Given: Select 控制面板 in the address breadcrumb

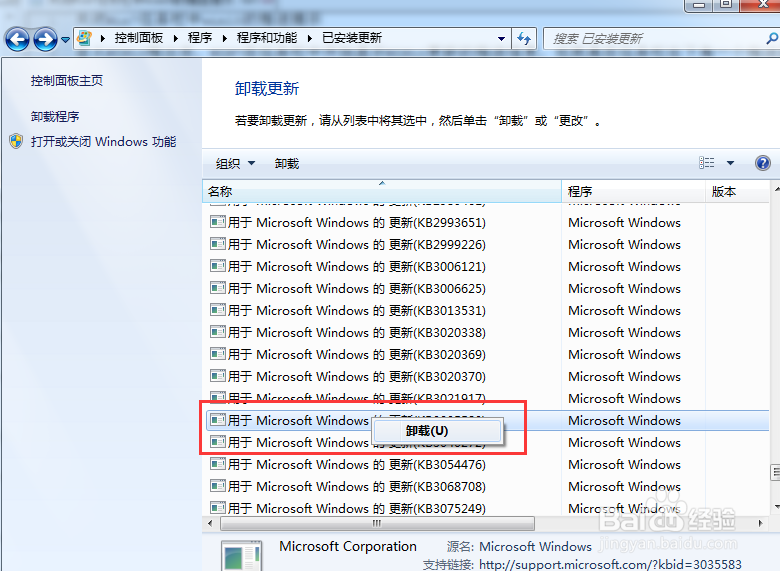Looking at the screenshot, I should coord(139,38).
